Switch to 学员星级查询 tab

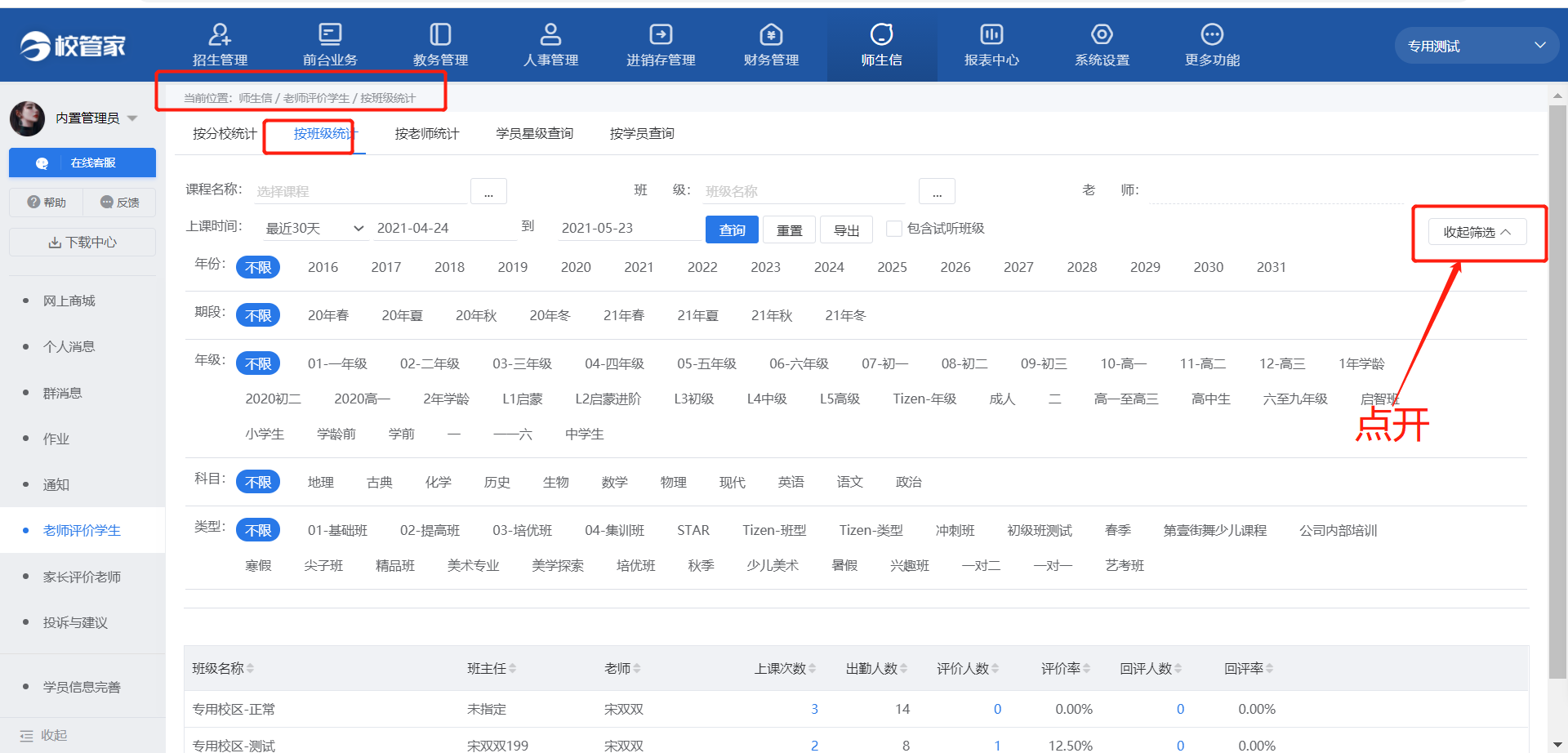point(535,133)
